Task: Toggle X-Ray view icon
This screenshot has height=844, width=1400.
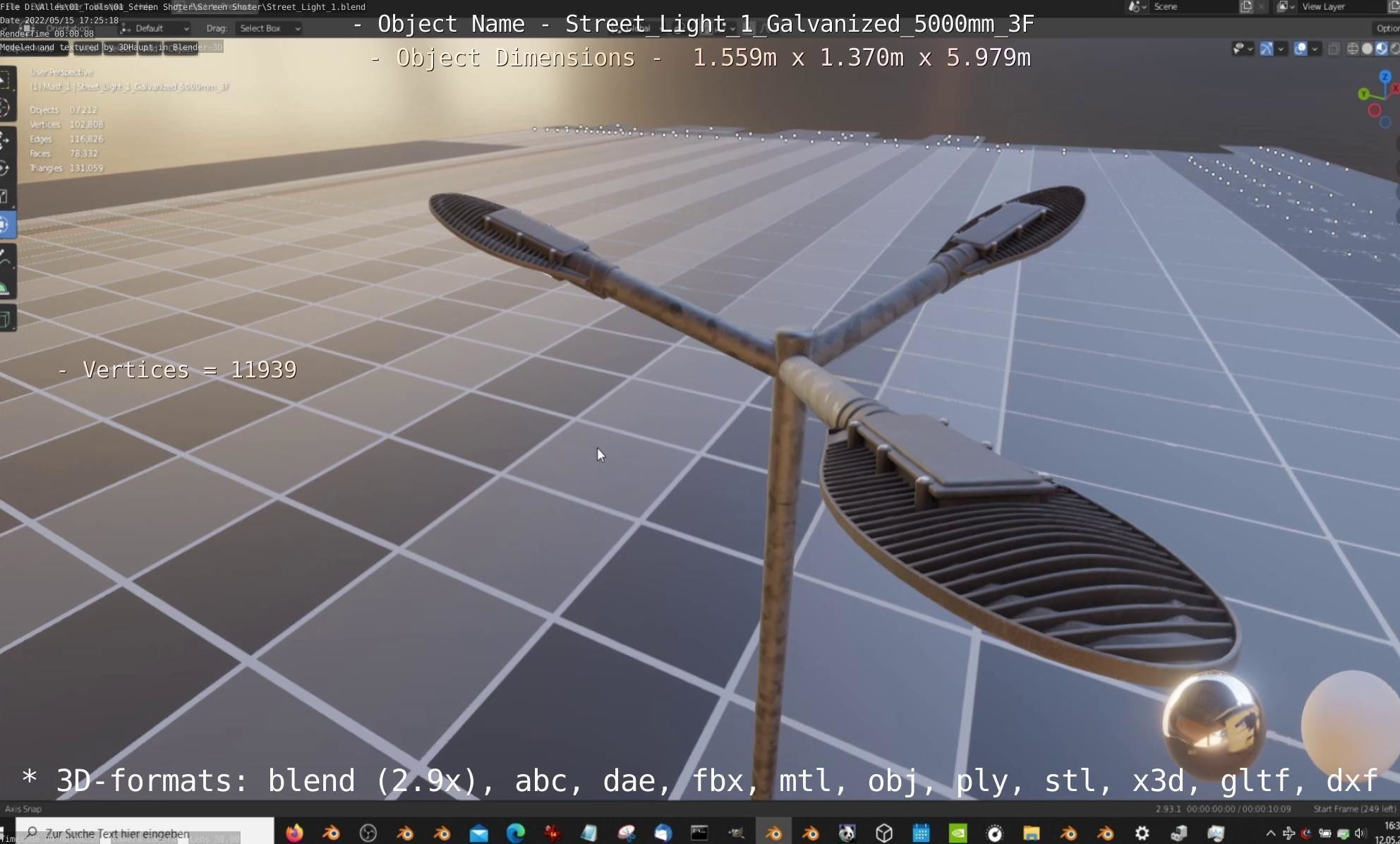Action: click(x=1334, y=49)
